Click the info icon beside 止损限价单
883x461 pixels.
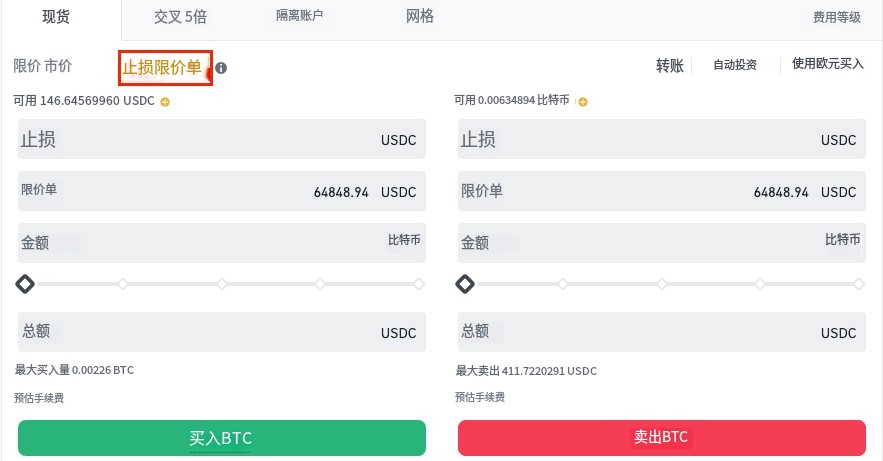point(221,68)
